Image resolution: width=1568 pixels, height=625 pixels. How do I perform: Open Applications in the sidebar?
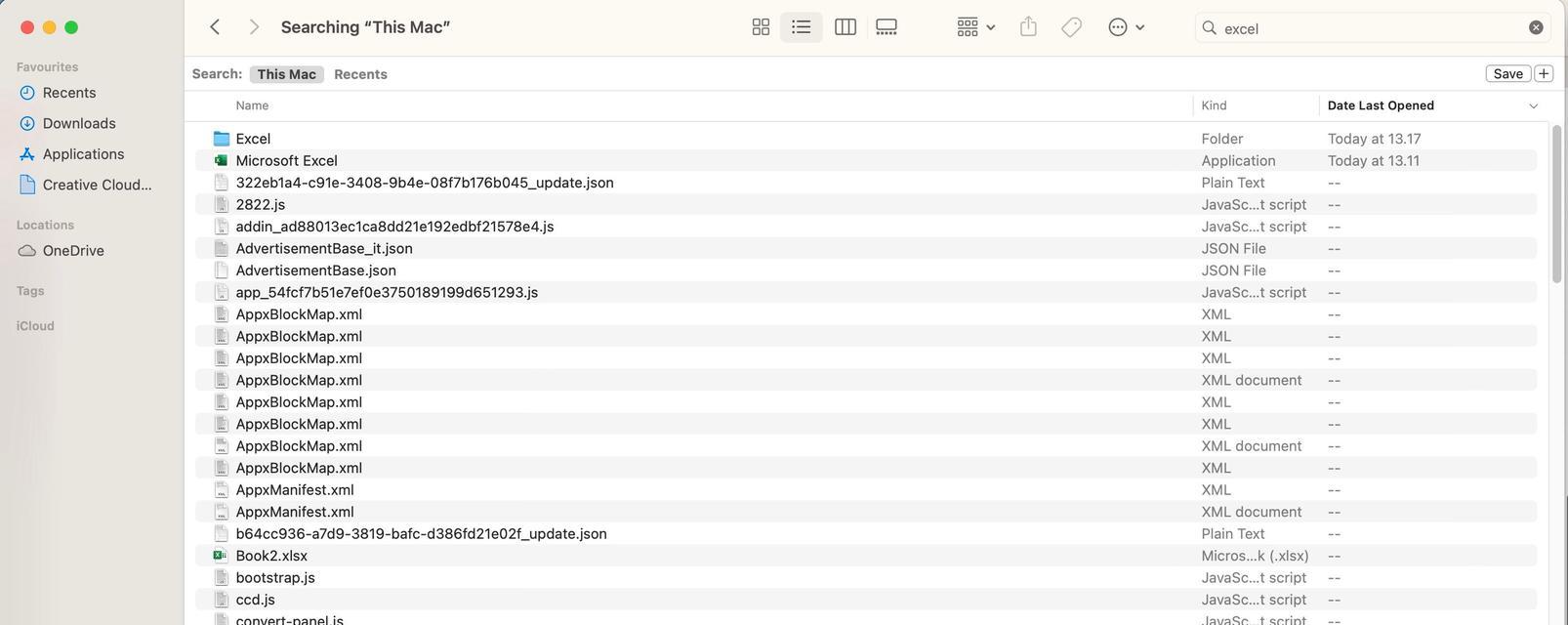(x=83, y=154)
